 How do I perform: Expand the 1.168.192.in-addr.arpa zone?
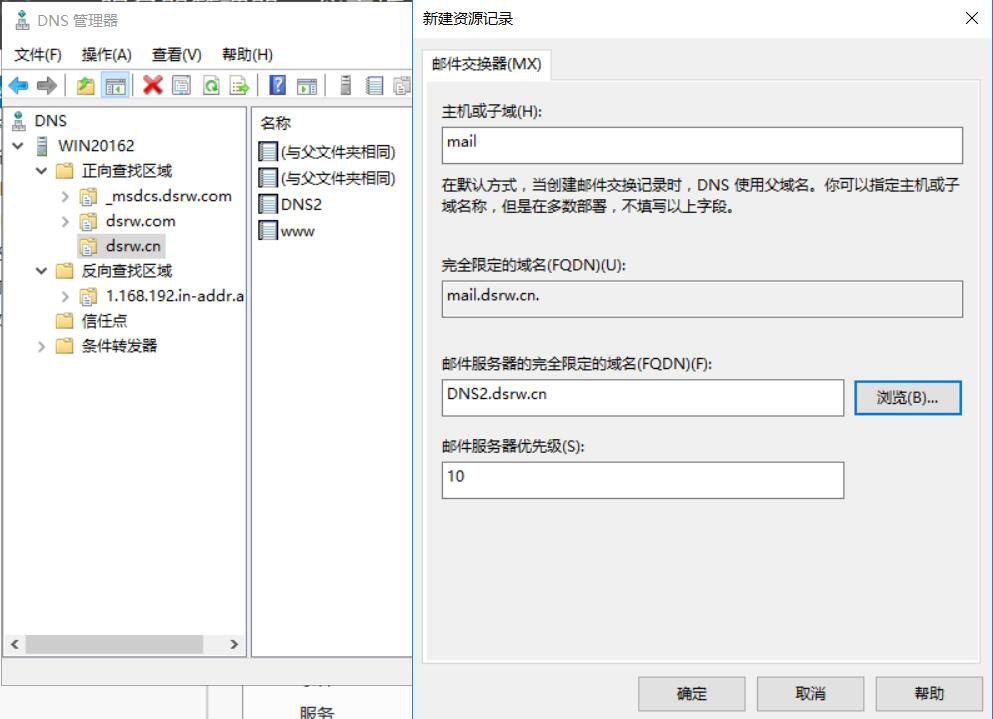click(65, 296)
